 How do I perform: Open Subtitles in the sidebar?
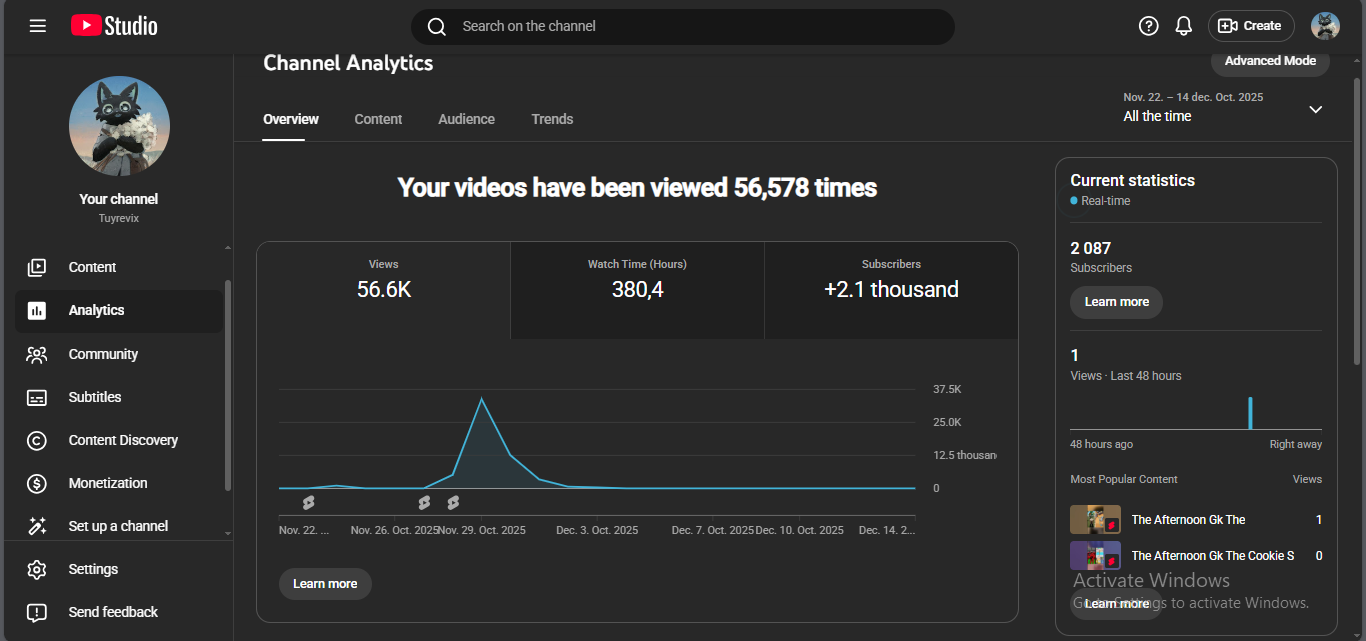pyautogui.click(x=94, y=397)
